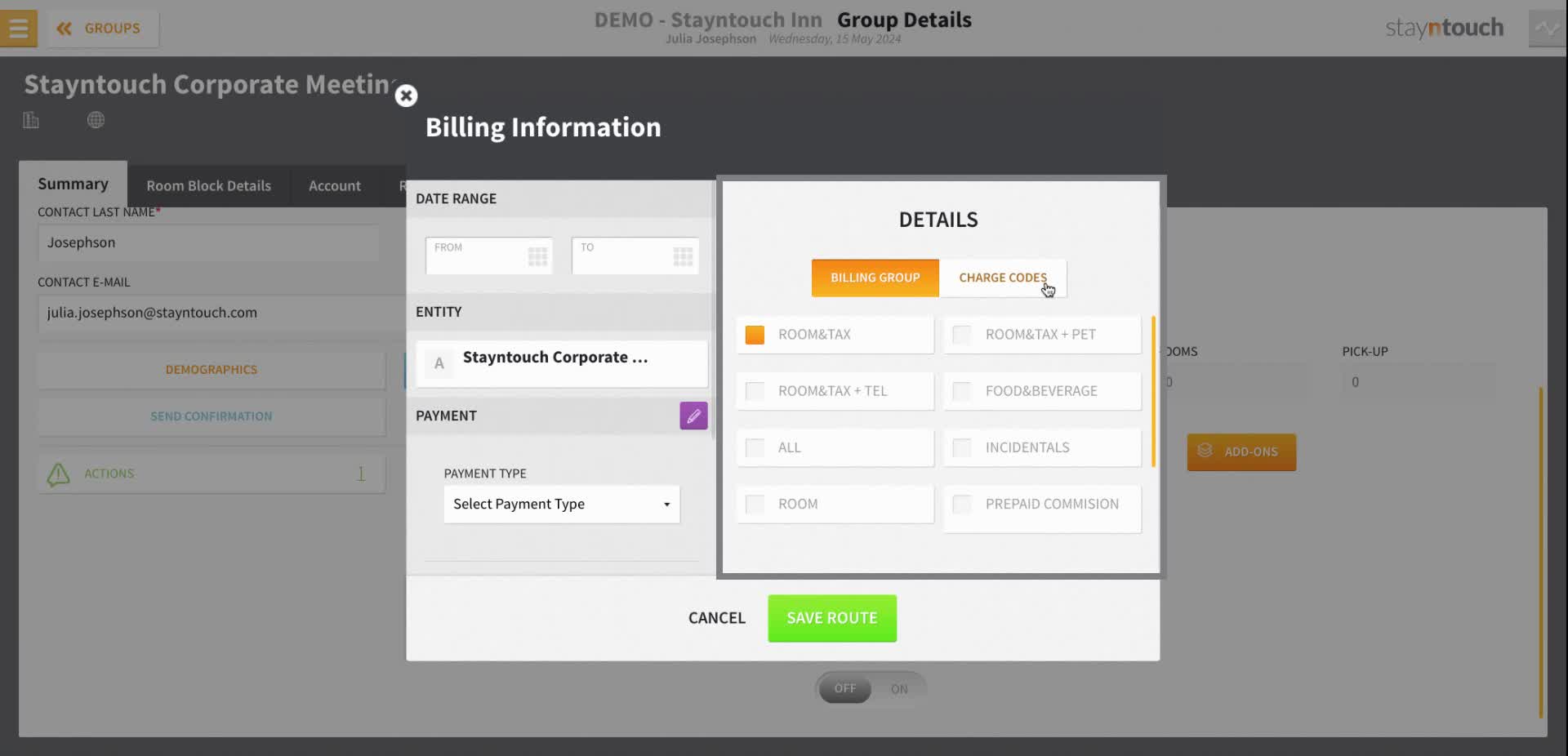The image size is (1568, 756).
Task: Check the ALL billing group
Action: tap(835, 447)
